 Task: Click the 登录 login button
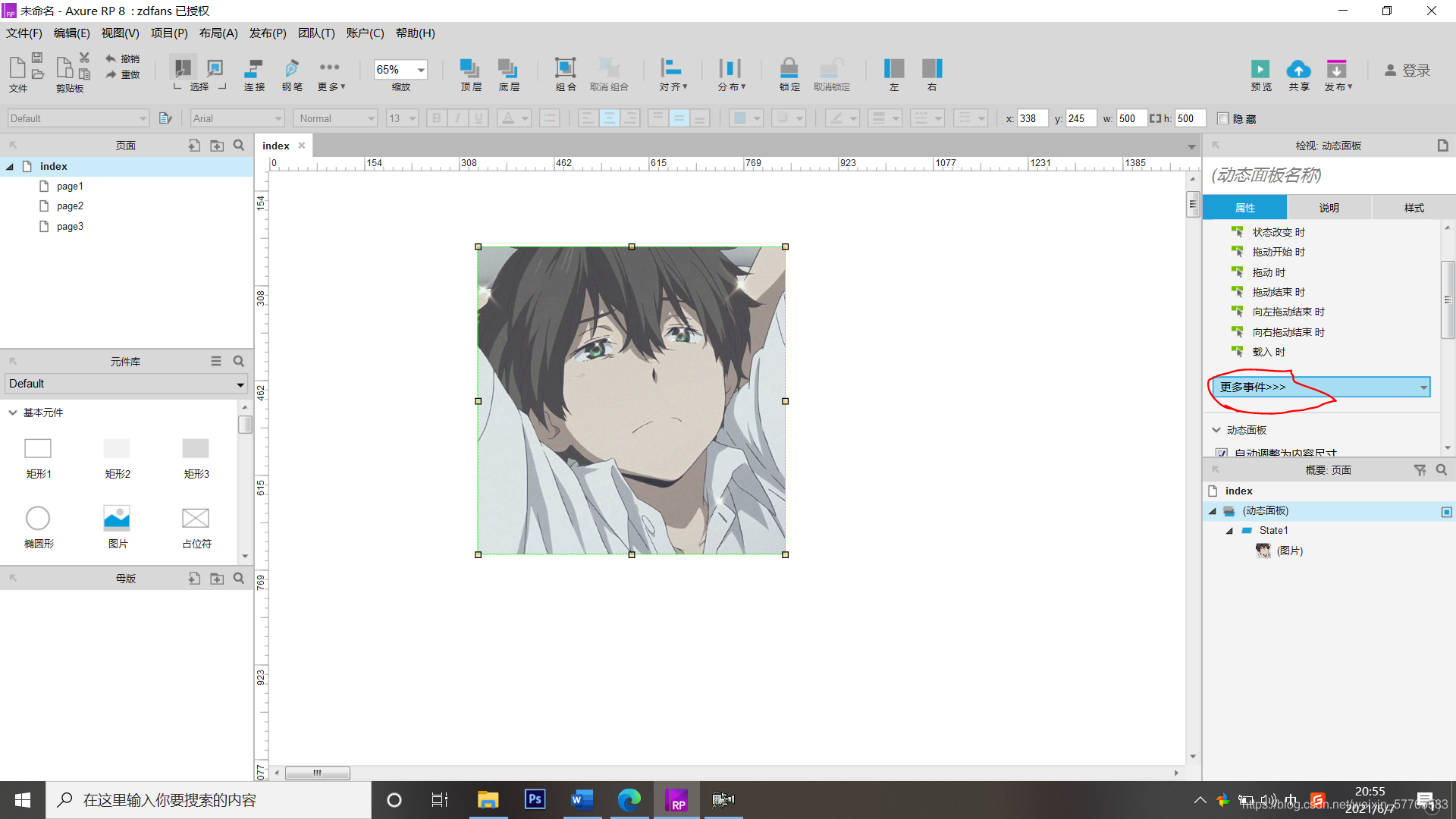pos(1407,71)
